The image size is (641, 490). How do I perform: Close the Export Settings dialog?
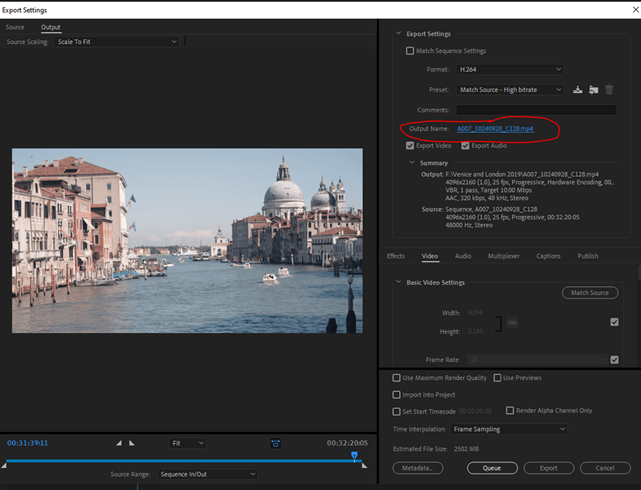[636, 9]
